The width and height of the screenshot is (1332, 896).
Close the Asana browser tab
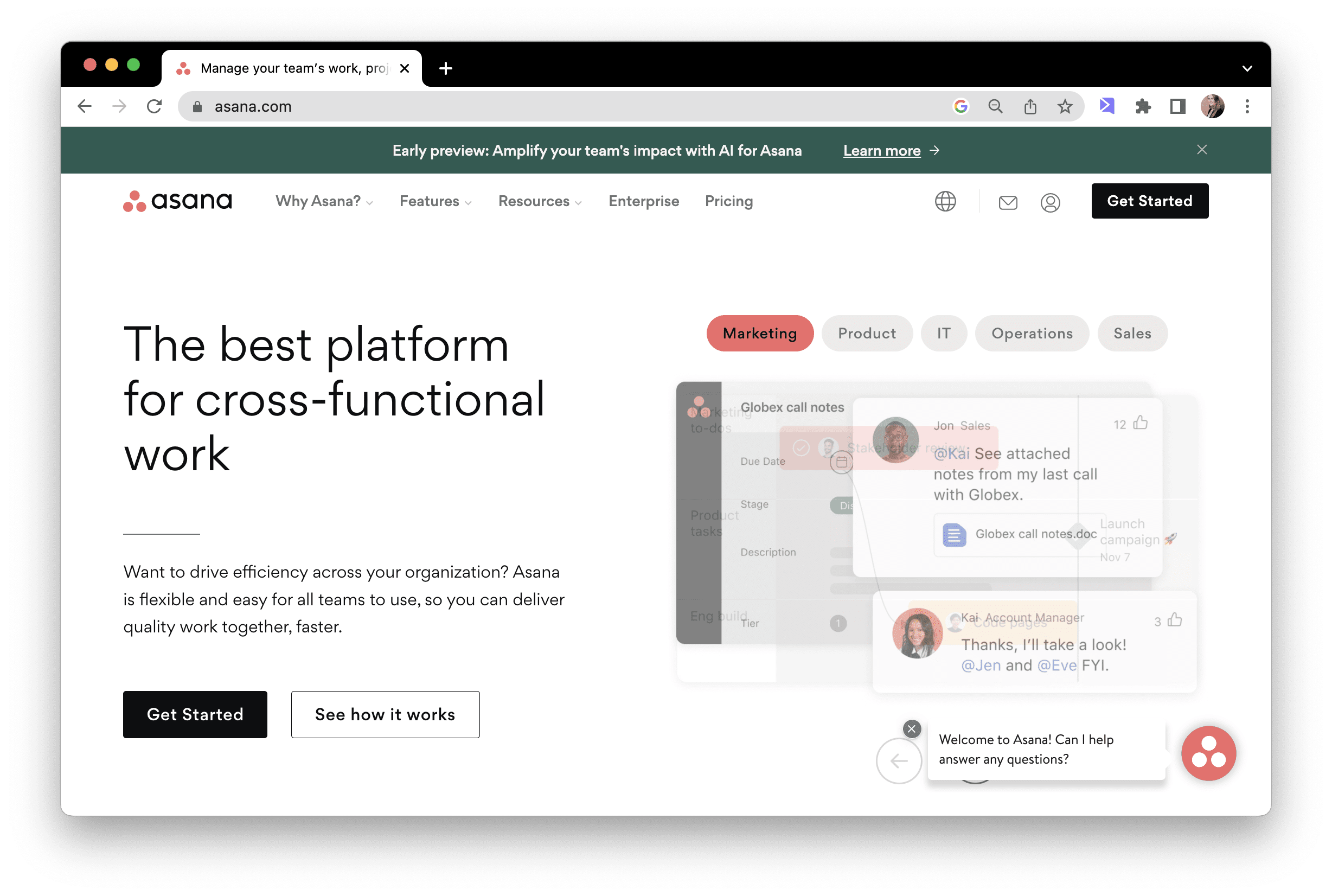(x=405, y=68)
